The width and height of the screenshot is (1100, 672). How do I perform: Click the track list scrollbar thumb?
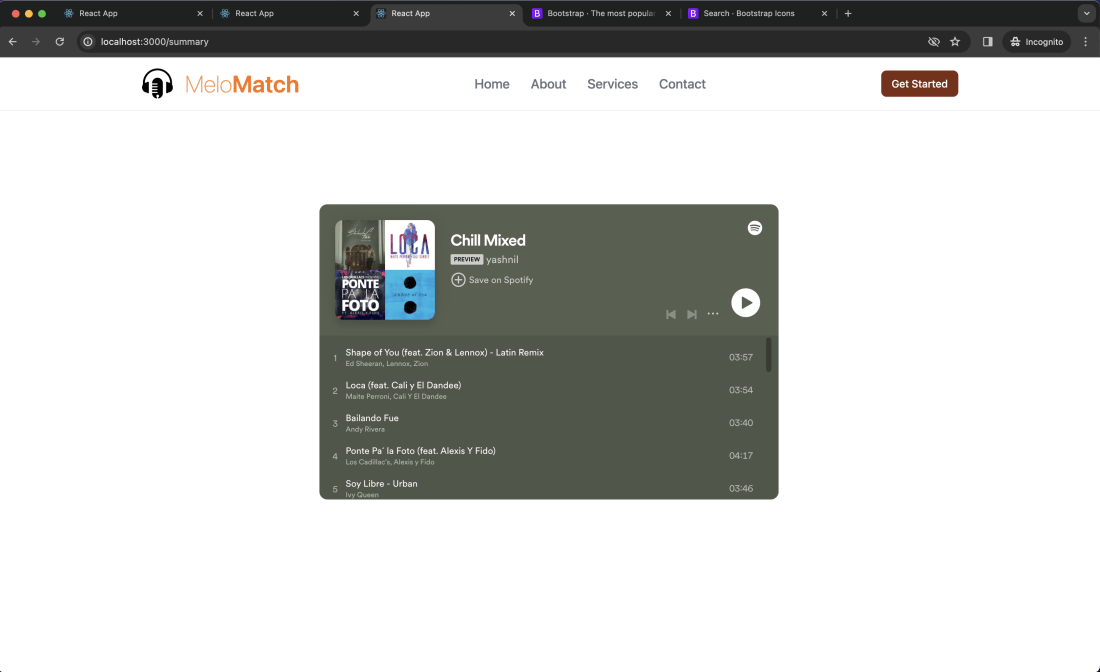tap(769, 355)
